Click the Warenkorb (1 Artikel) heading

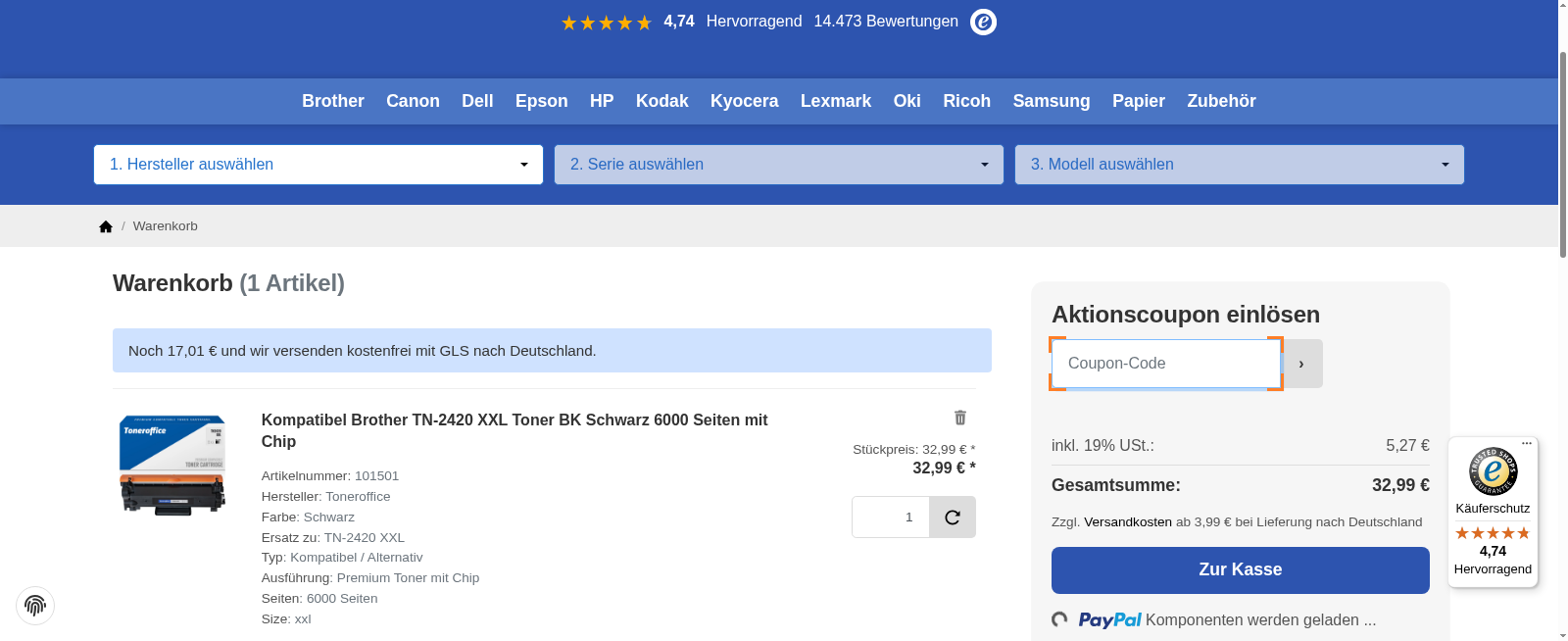click(228, 283)
